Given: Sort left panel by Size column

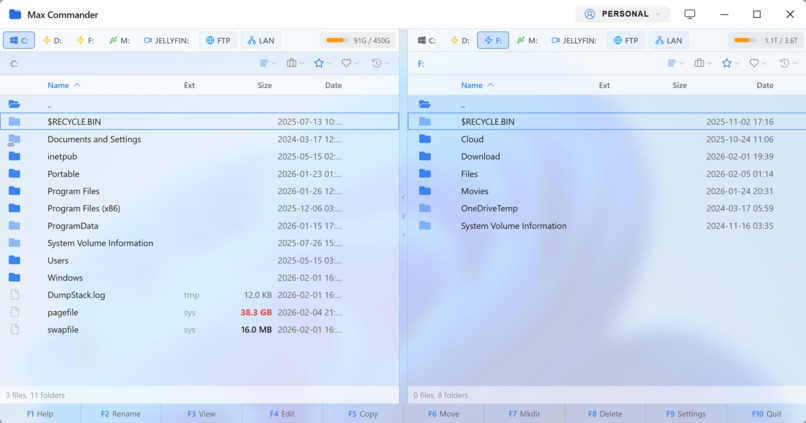Looking at the screenshot, I should pos(265,85).
